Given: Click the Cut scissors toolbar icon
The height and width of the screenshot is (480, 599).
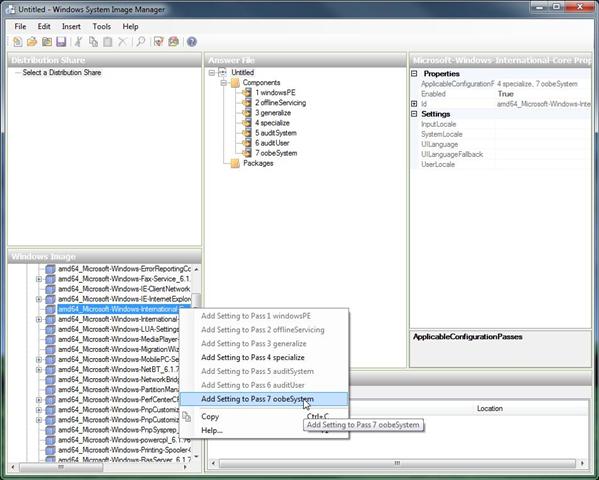Looking at the screenshot, I should pyautogui.click(x=78, y=42).
